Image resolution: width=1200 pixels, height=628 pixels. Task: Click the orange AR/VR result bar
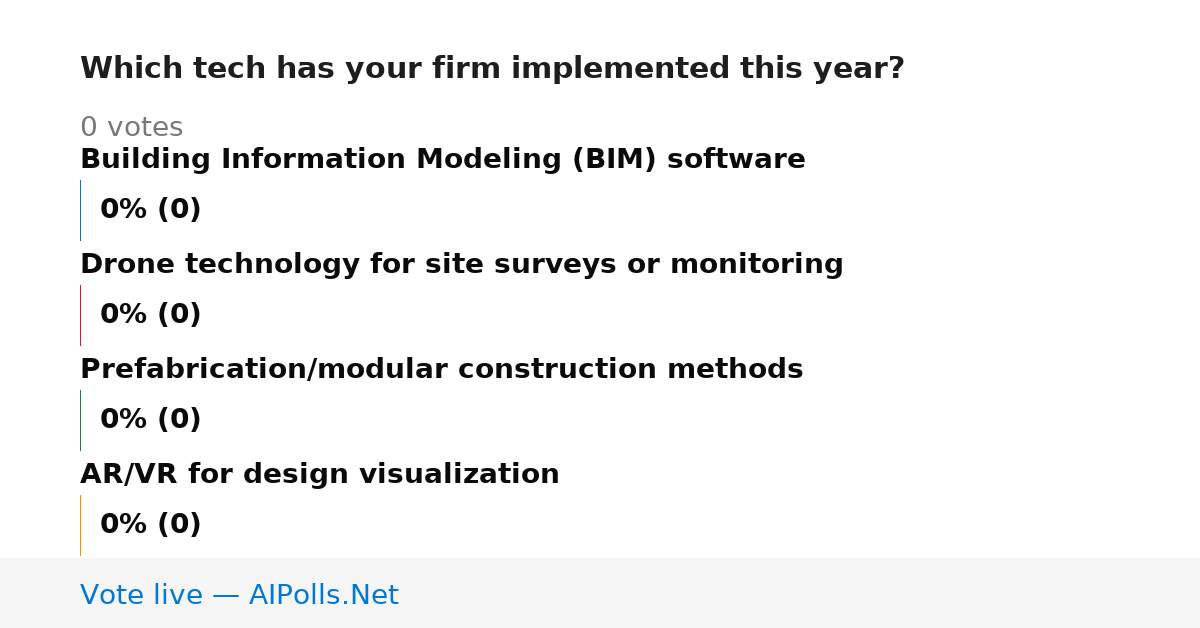[80, 525]
